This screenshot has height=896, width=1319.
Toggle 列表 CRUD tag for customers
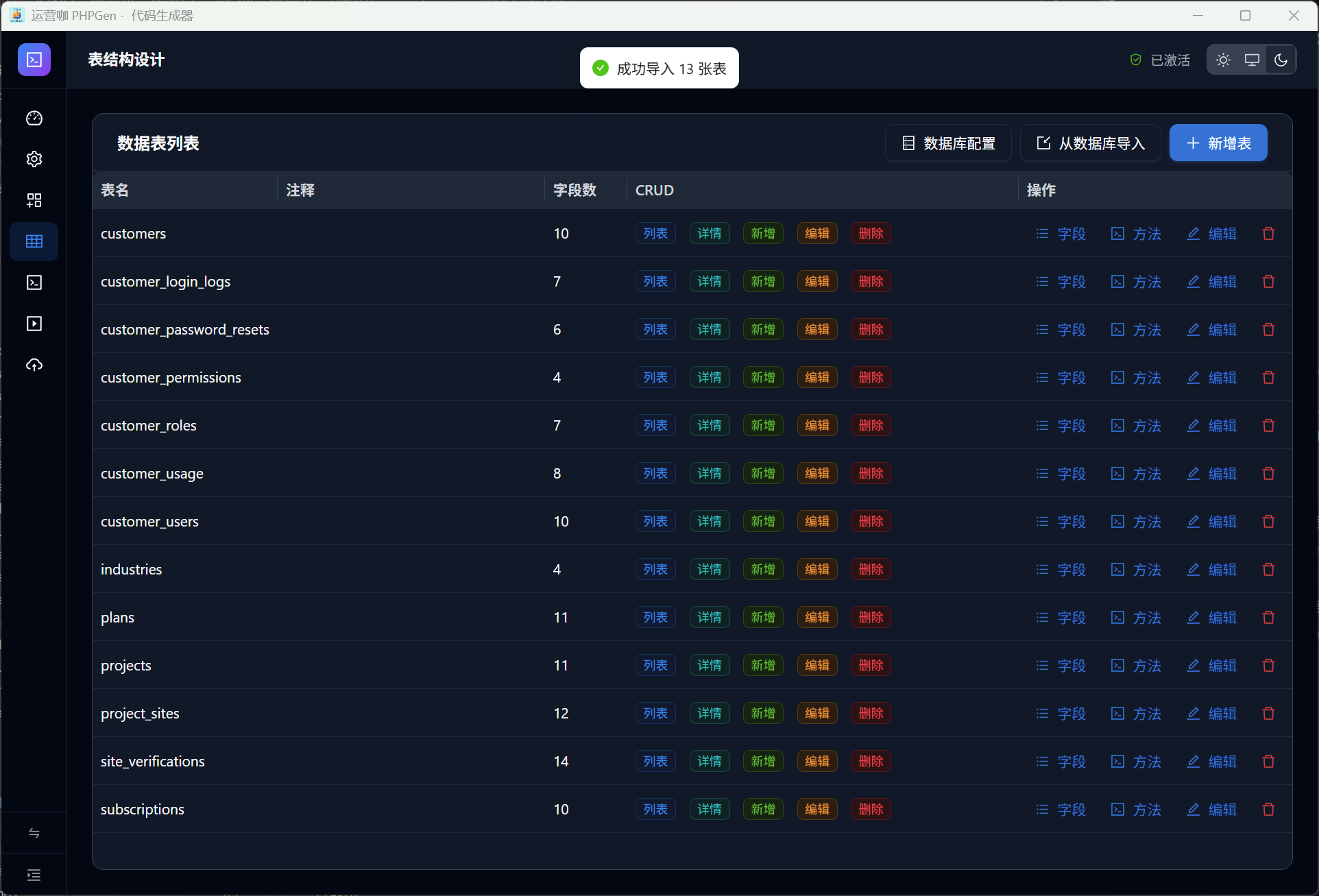[x=655, y=234]
